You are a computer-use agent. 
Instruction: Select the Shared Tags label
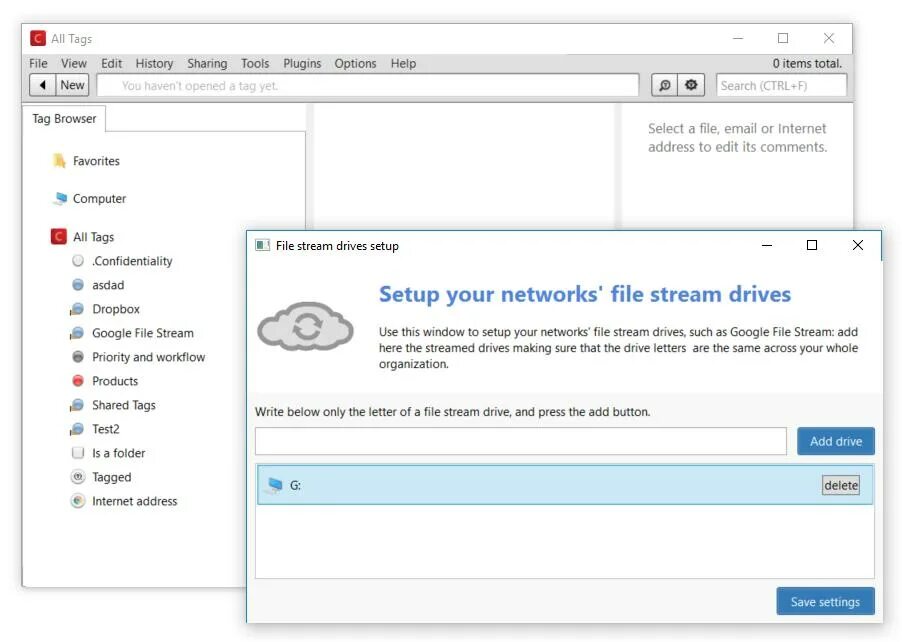[124, 405]
